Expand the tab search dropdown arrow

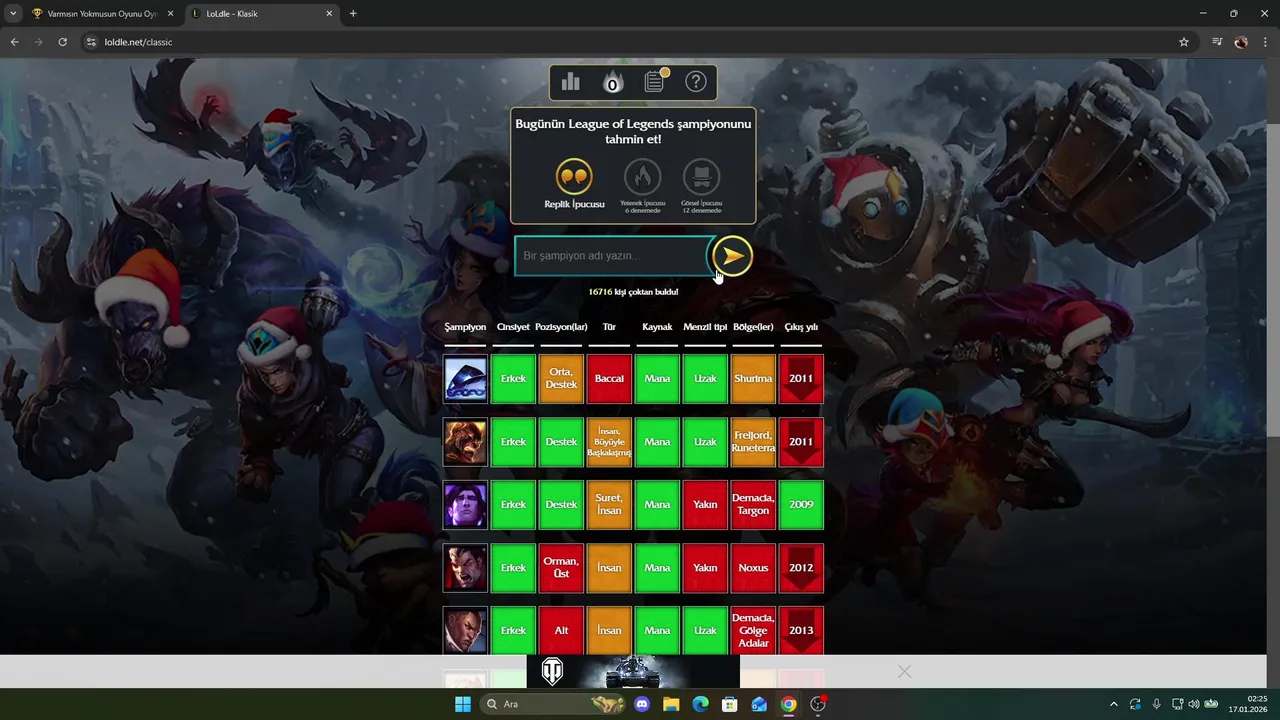coord(13,14)
